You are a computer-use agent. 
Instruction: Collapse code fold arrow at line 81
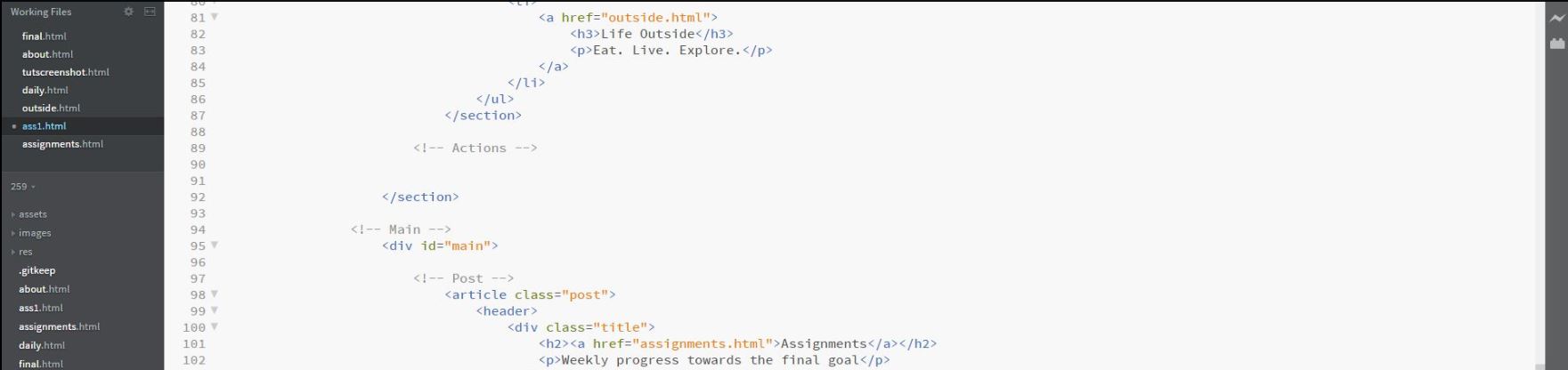click(215, 17)
